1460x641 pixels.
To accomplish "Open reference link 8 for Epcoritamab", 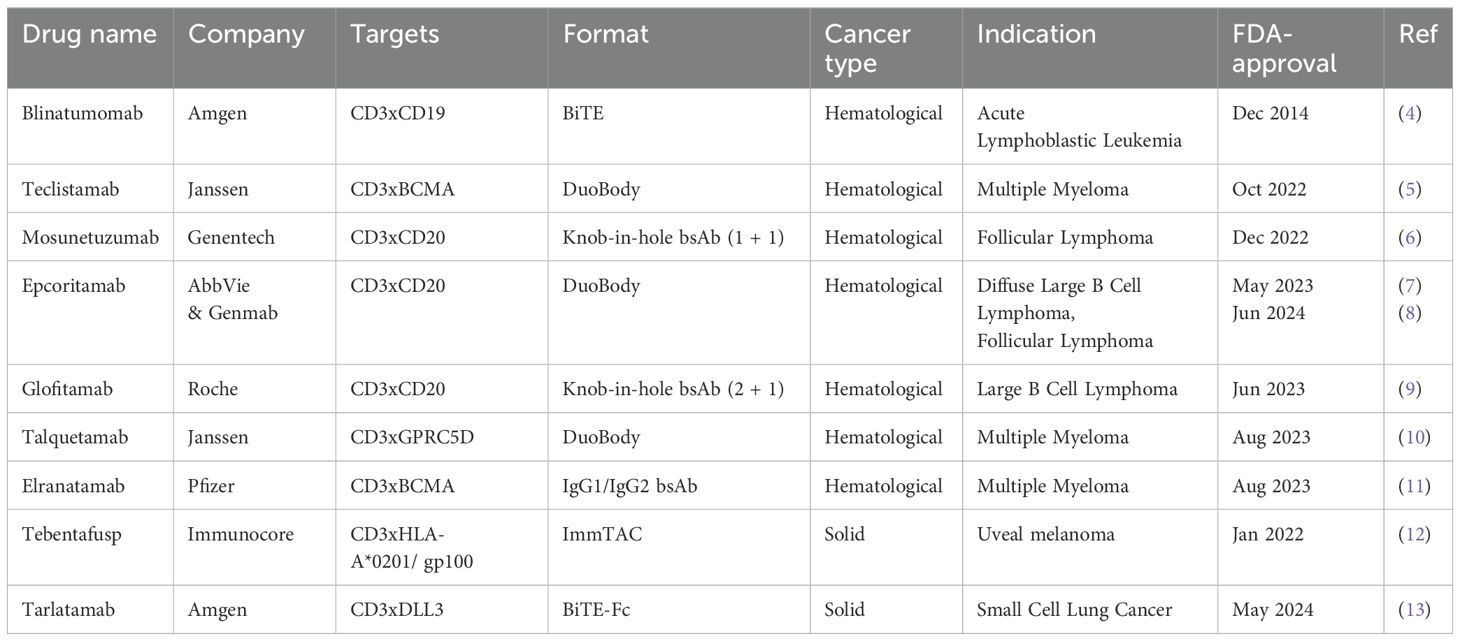I will point(1412,313).
